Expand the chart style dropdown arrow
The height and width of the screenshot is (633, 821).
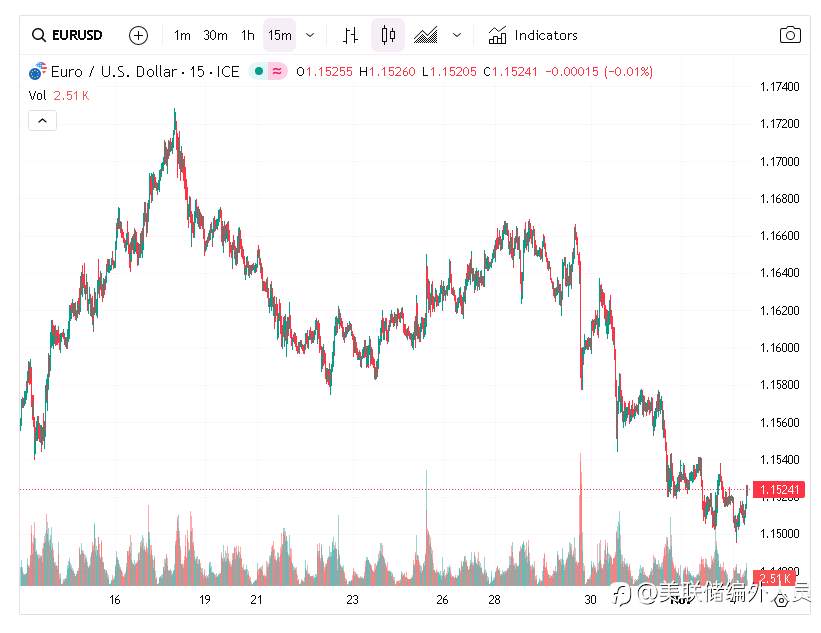tap(457, 35)
